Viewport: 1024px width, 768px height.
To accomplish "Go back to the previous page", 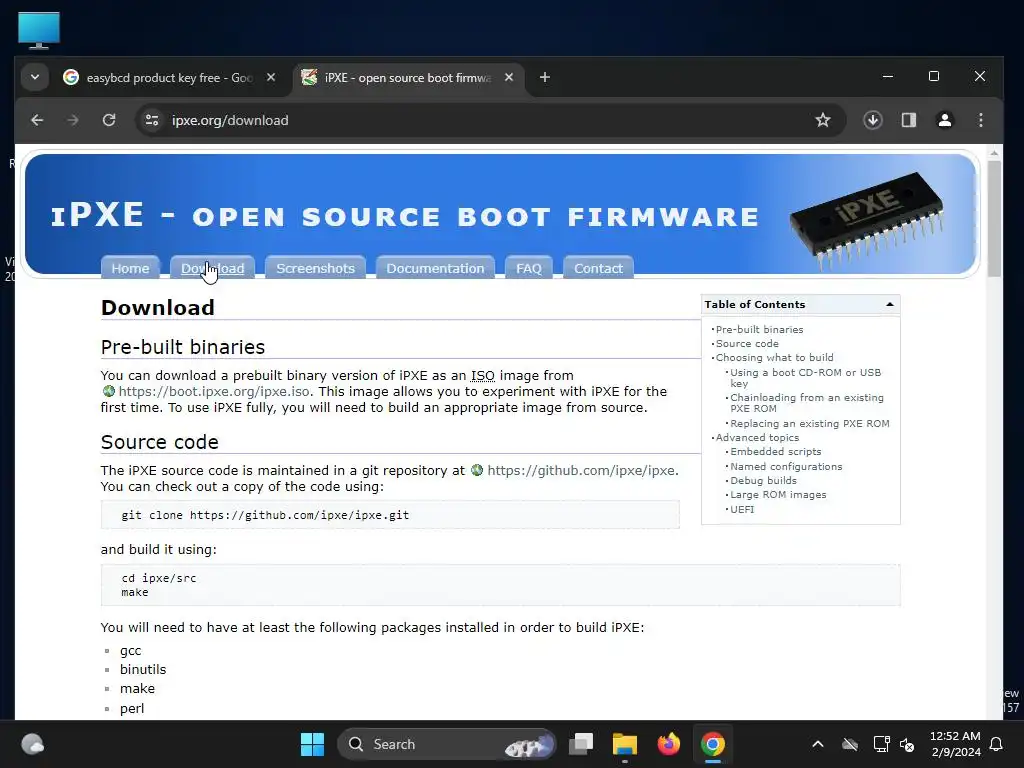I will [x=37, y=120].
